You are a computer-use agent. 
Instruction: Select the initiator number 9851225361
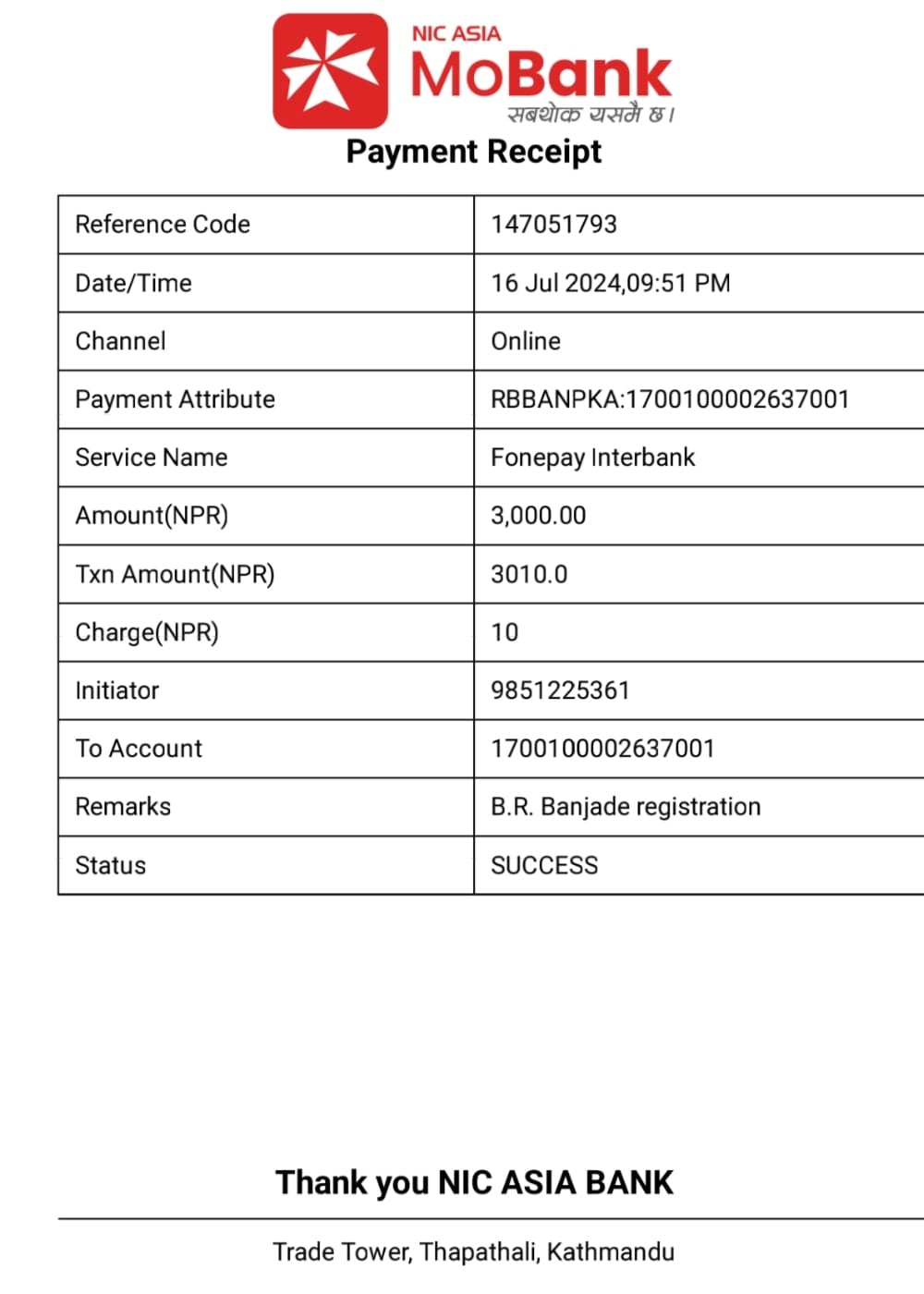point(560,690)
